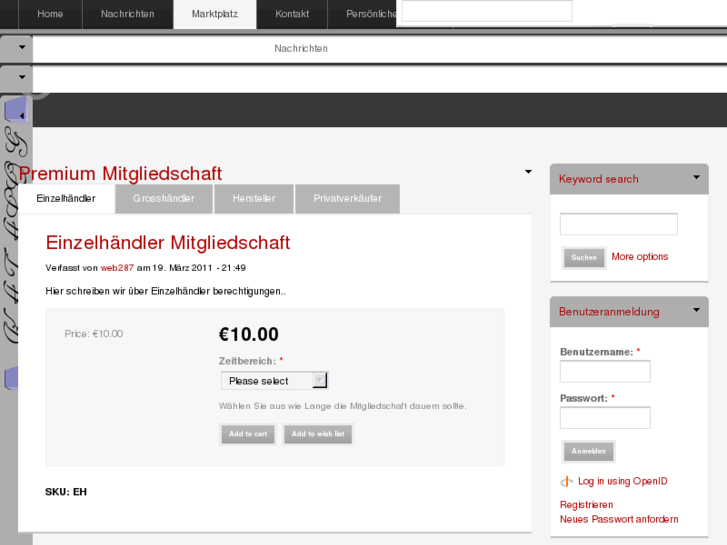Go to Home in the navigation bar

50,14
